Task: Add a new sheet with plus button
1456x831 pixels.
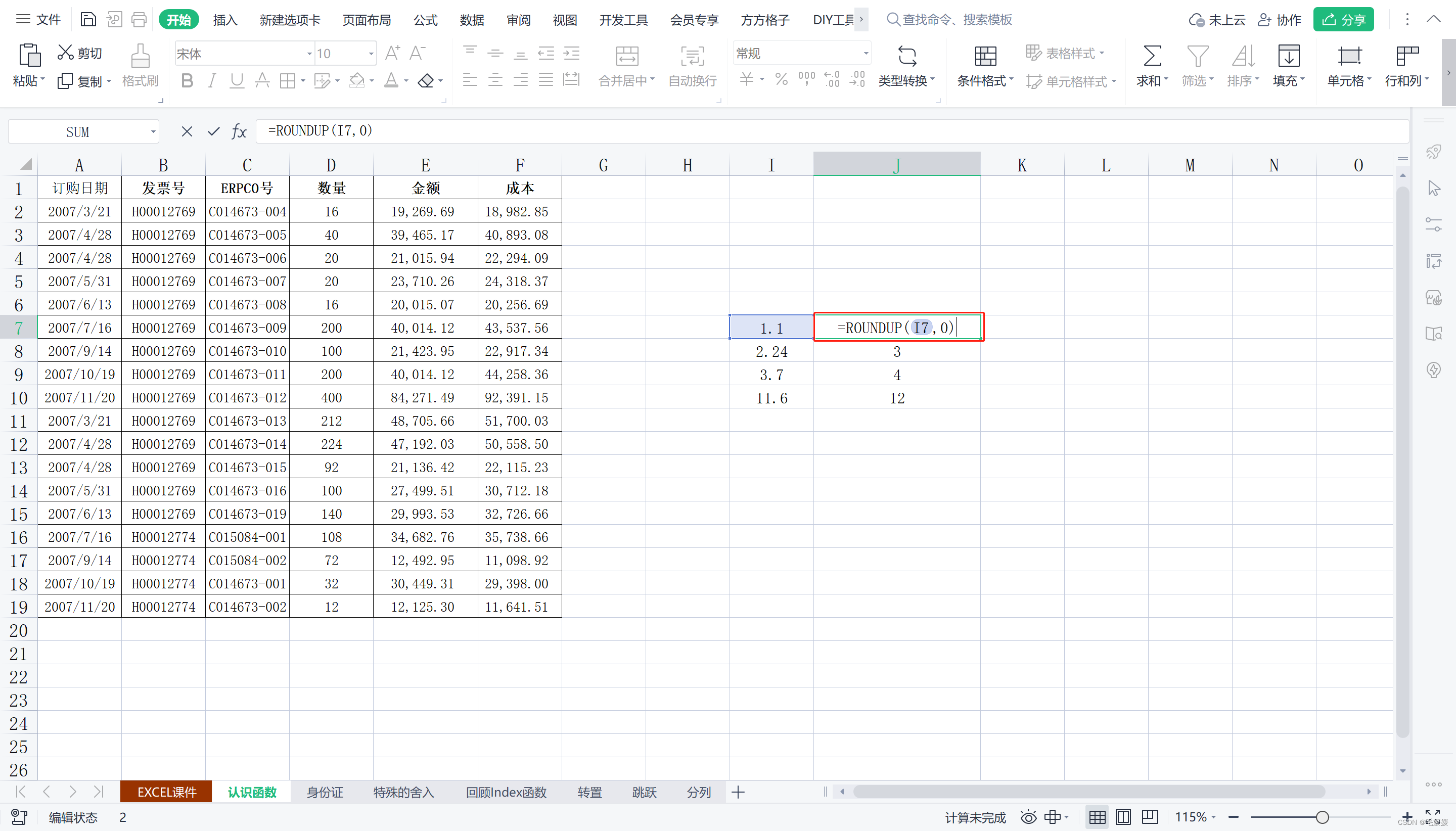Action: point(738,792)
